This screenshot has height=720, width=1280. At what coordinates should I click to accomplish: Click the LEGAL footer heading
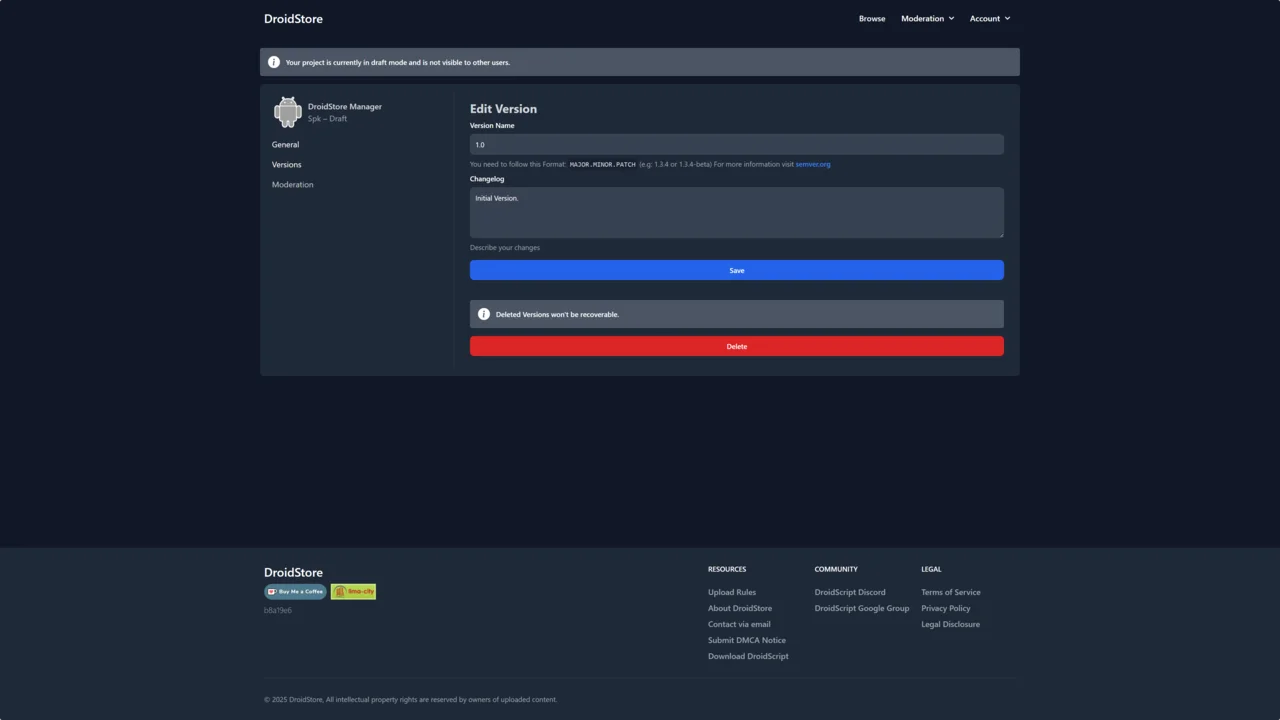click(x=931, y=569)
